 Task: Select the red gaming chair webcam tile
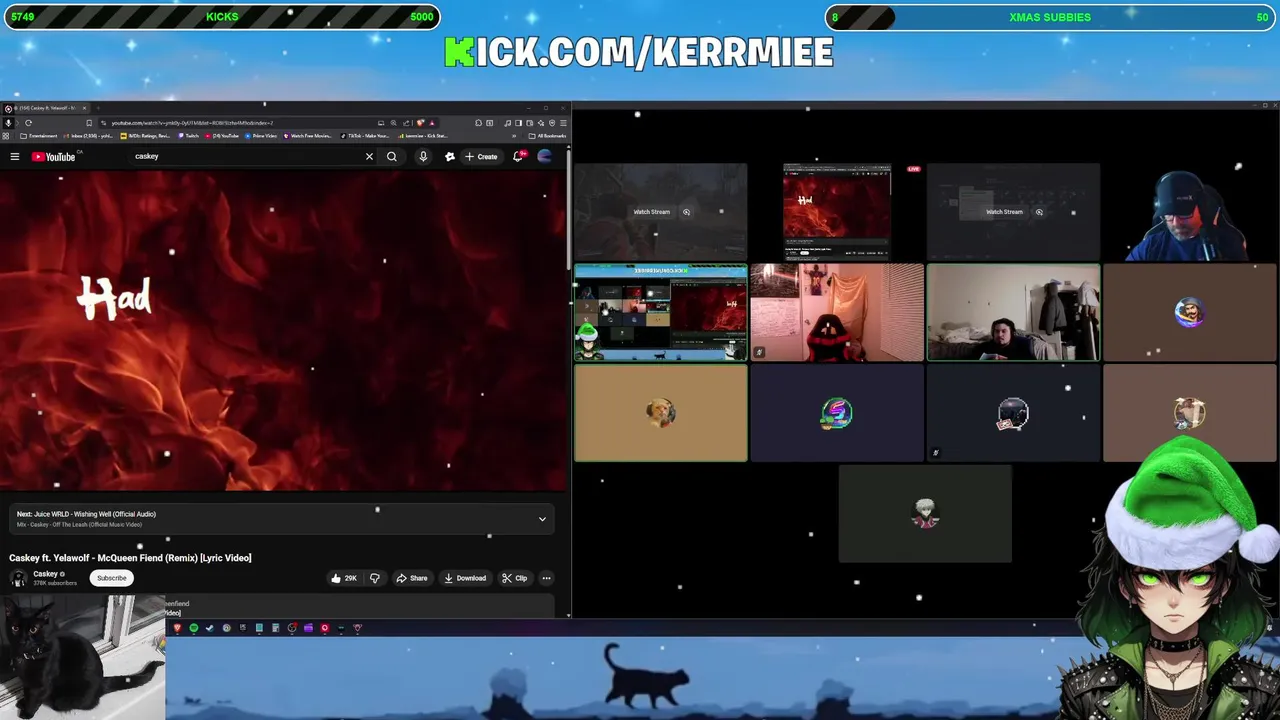[837, 312]
